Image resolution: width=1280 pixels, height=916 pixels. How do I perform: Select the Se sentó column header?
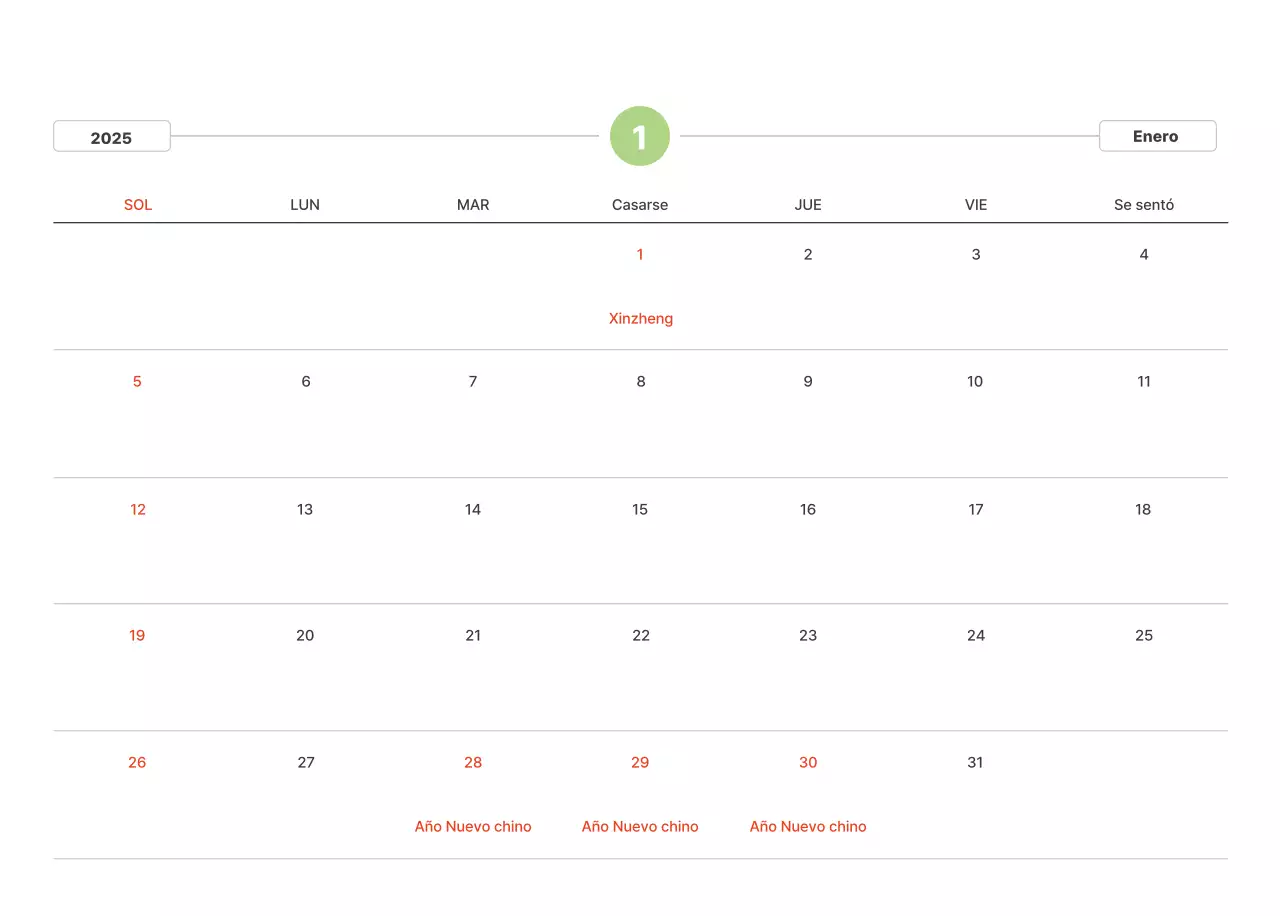(x=1144, y=205)
